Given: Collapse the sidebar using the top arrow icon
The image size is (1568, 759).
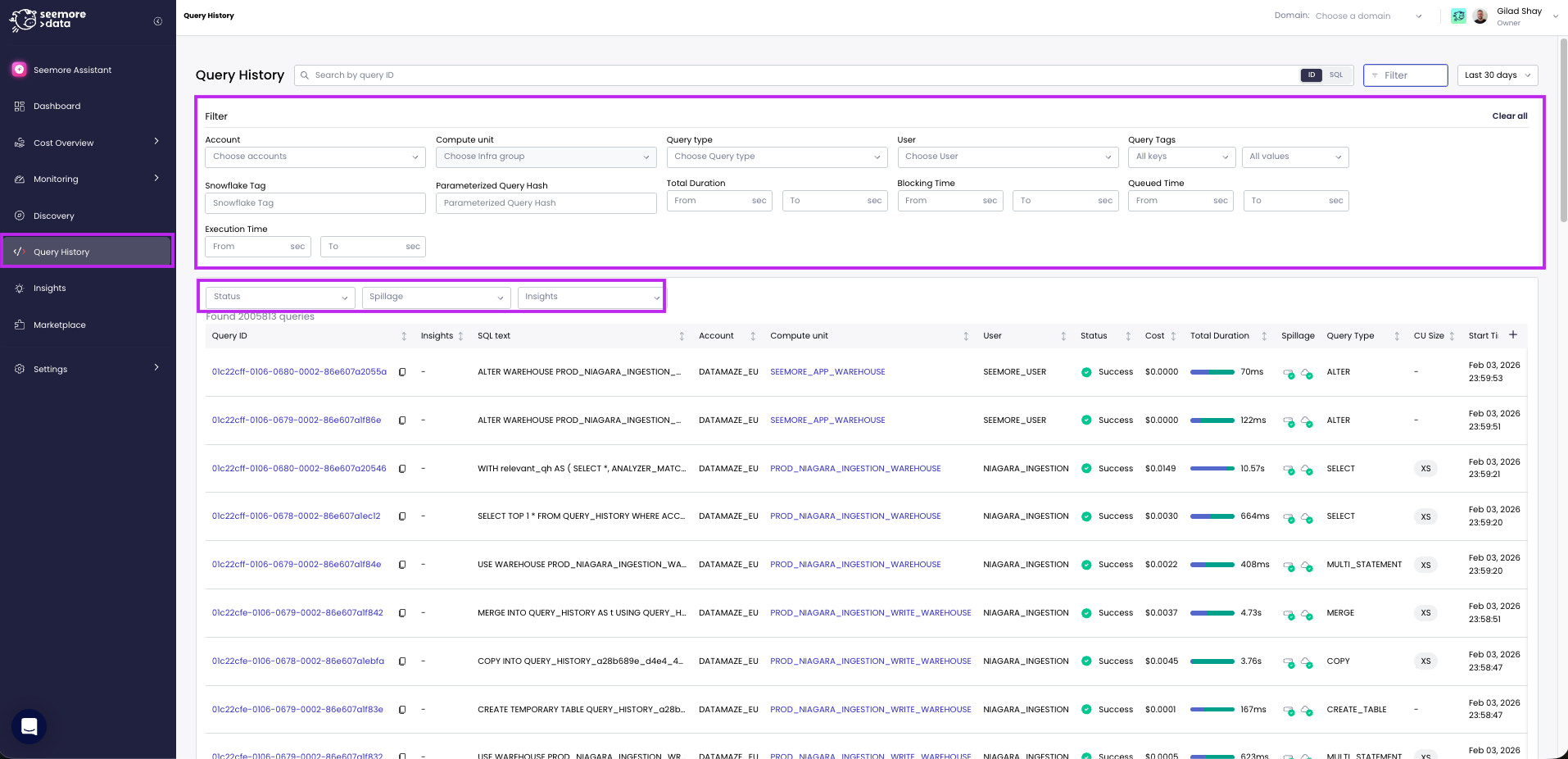Looking at the screenshot, I should point(158,21).
